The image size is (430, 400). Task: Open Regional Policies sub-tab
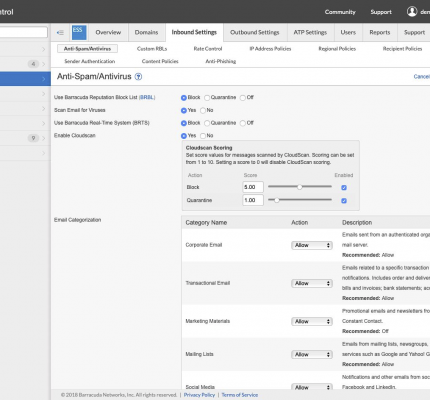[337, 49]
